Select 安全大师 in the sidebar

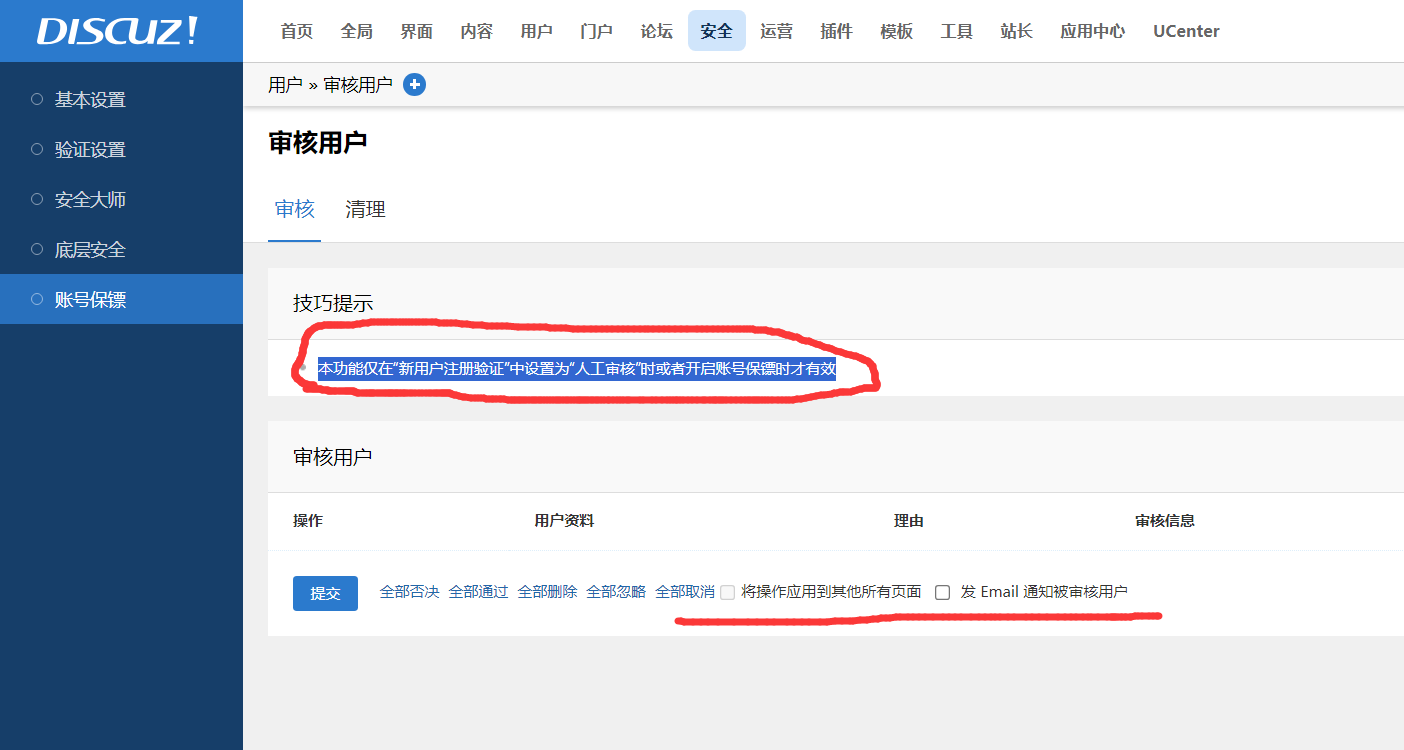pyautogui.click(x=90, y=200)
